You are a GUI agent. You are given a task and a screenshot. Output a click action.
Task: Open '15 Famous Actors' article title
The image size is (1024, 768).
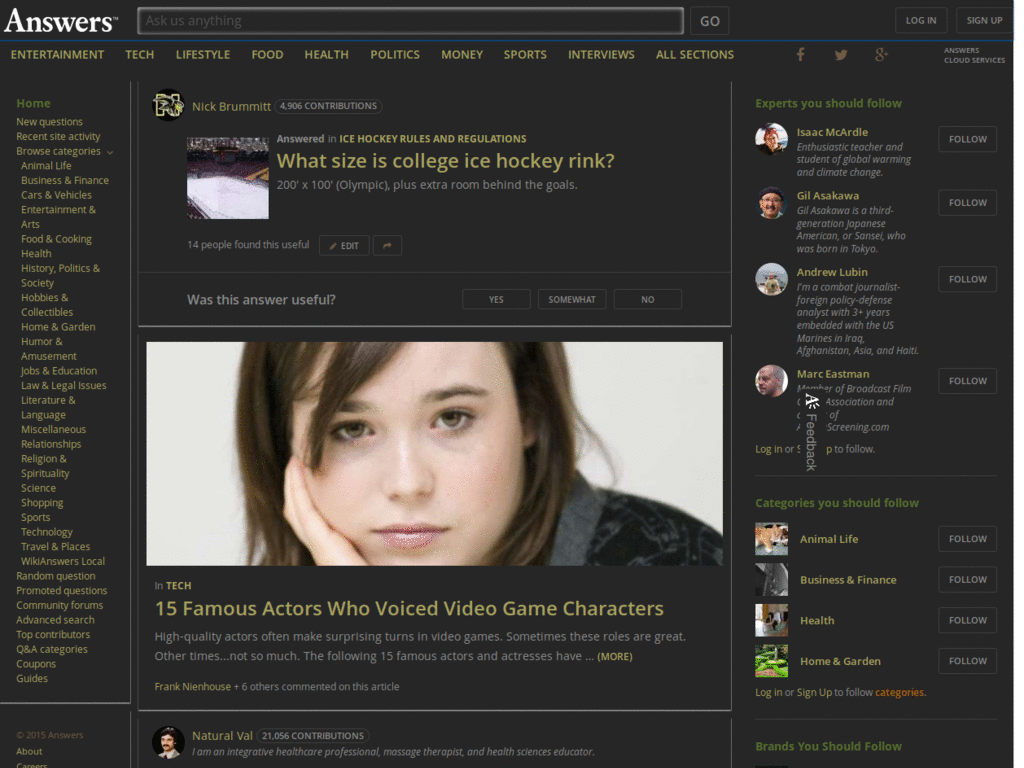click(409, 608)
